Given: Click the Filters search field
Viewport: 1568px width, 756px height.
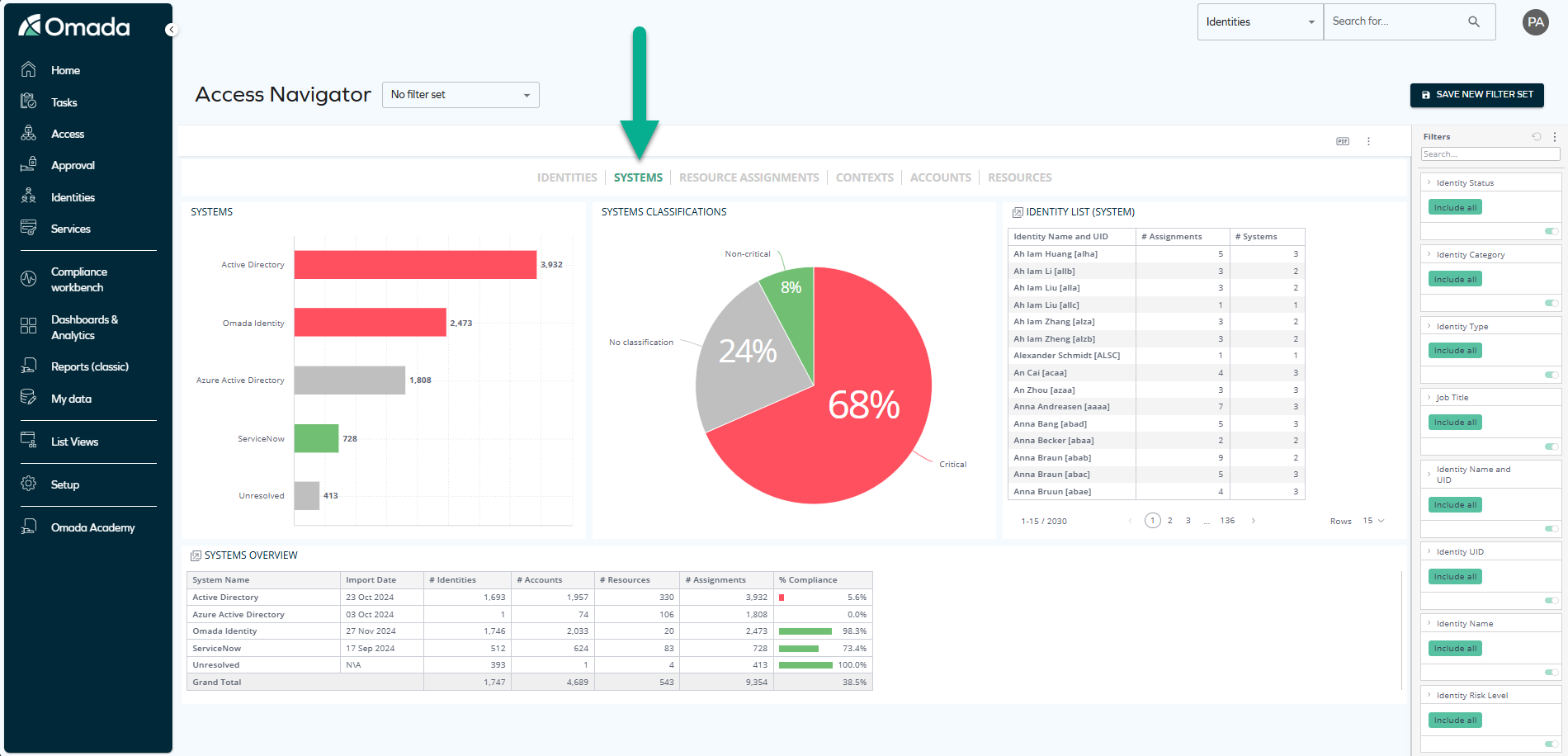Looking at the screenshot, I should tap(1490, 154).
